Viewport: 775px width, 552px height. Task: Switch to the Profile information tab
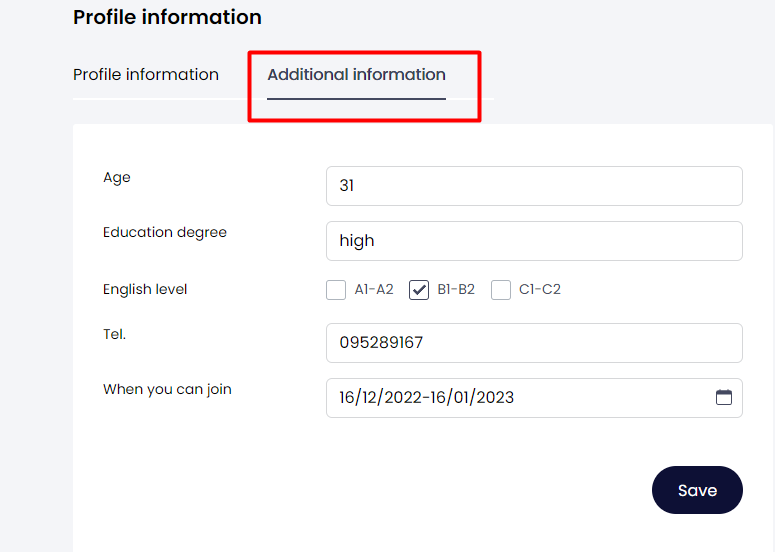[x=146, y=75]
